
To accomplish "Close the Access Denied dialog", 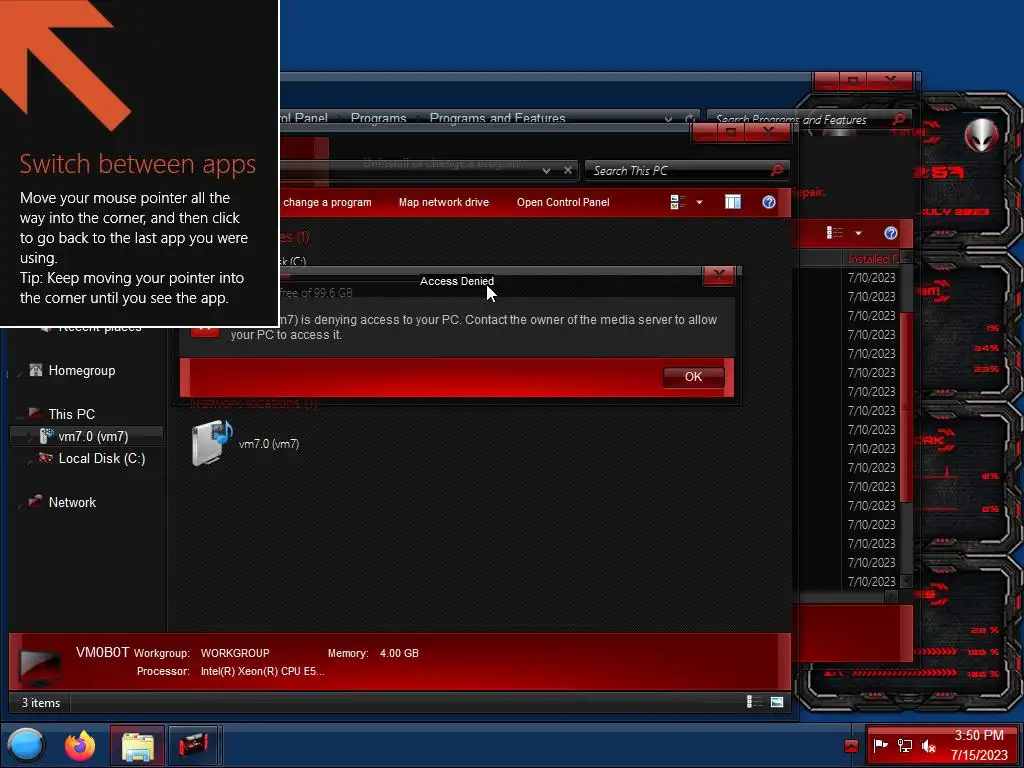I will click(719, 276).
